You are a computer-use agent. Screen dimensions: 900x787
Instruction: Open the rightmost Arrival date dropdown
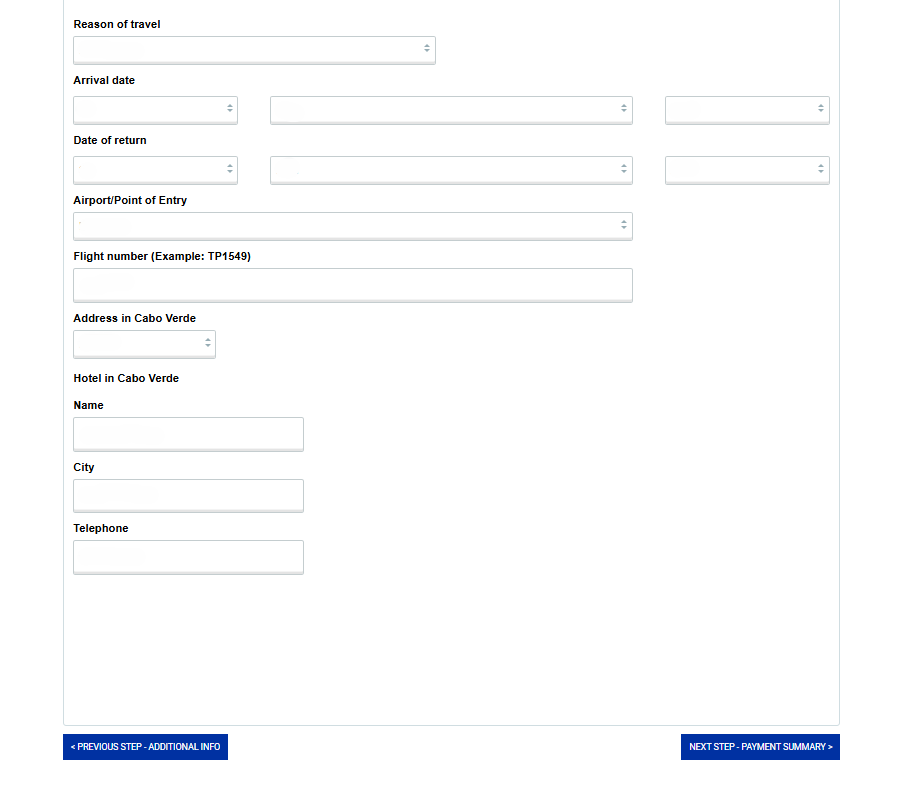(x=747, y=110)
